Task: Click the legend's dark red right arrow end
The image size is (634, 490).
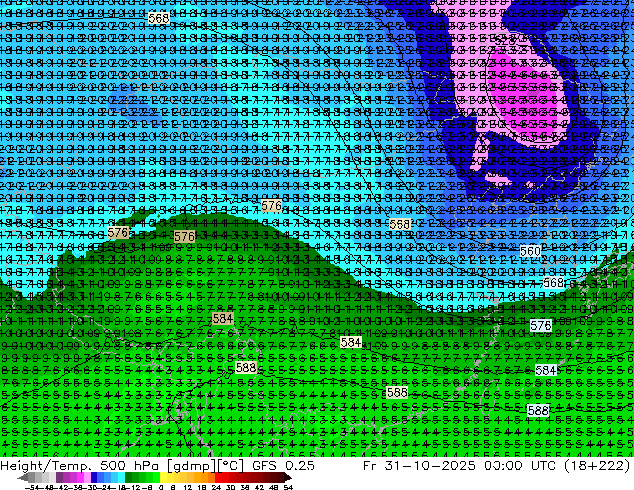Action: pos(288,477)
